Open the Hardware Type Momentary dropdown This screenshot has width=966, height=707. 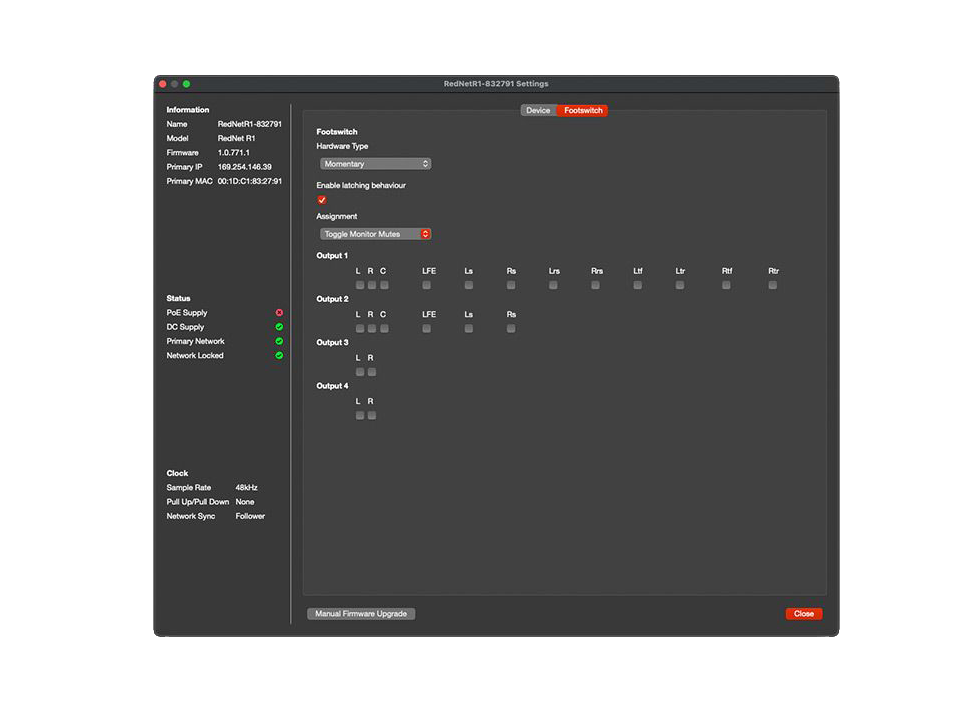(375, 164)
